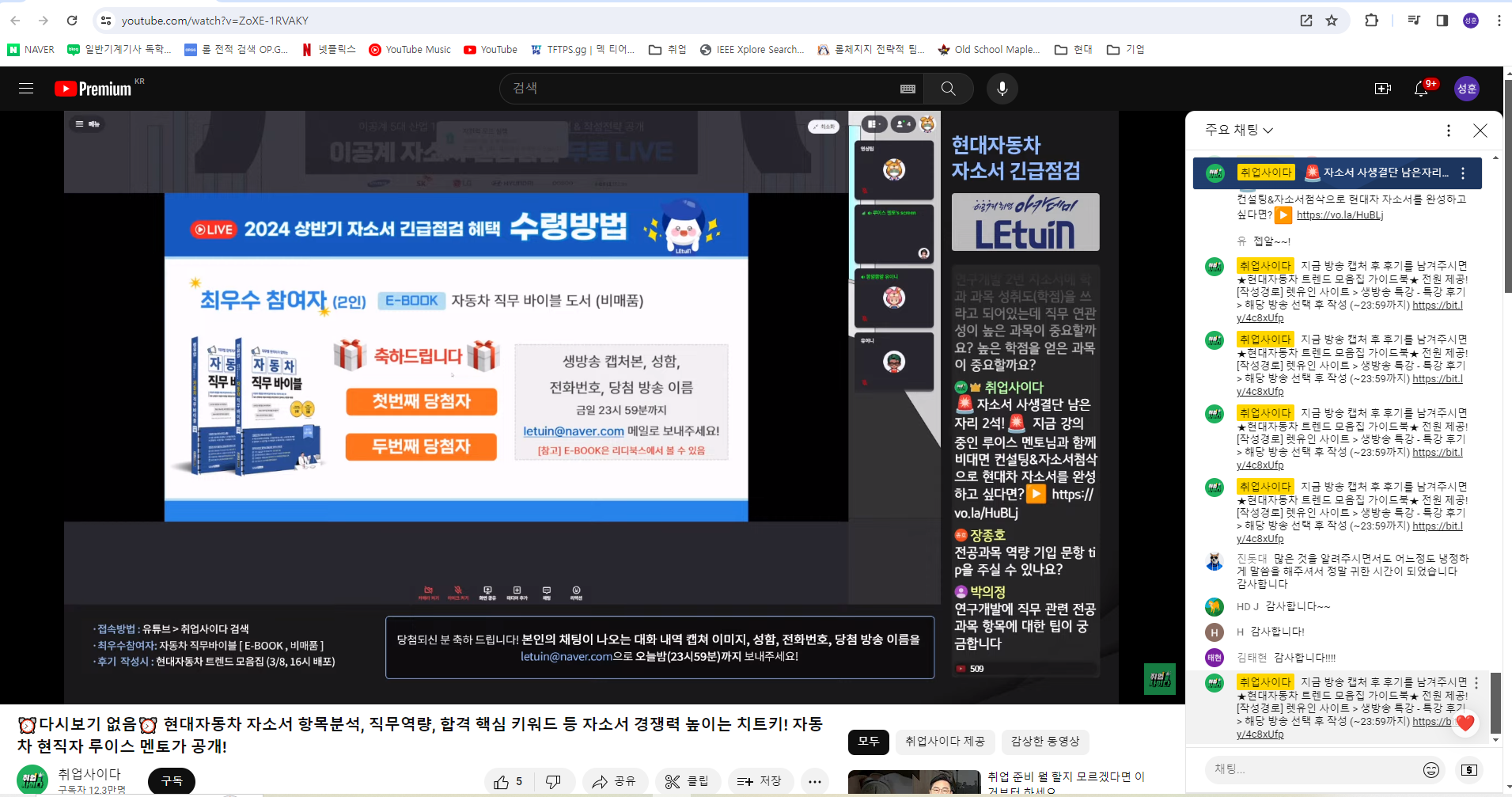Screen dimensions: 1512x797
Task: Open options menu for the pinned chat message
Action: (1463, 173)
